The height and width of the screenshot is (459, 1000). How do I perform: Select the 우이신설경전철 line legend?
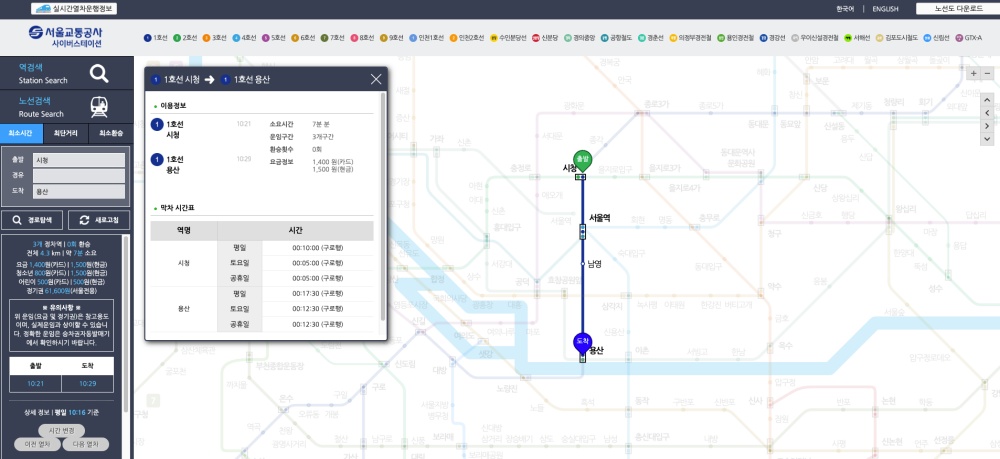pos(815,38)
